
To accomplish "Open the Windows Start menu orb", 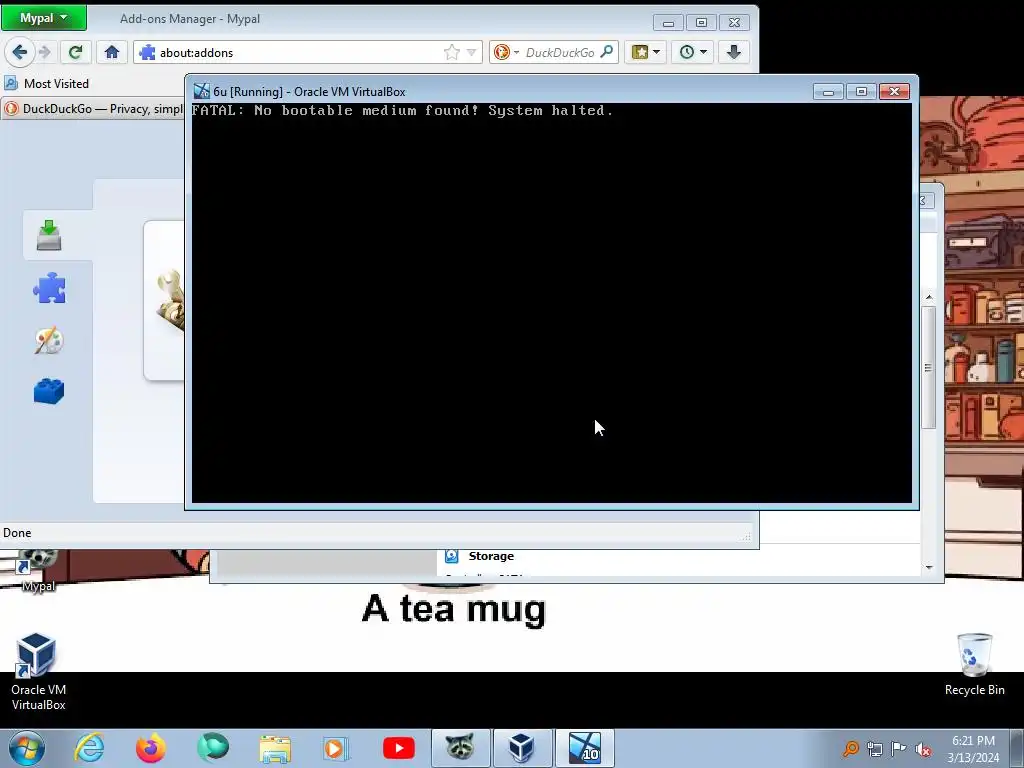I will [x=27, y=748].
